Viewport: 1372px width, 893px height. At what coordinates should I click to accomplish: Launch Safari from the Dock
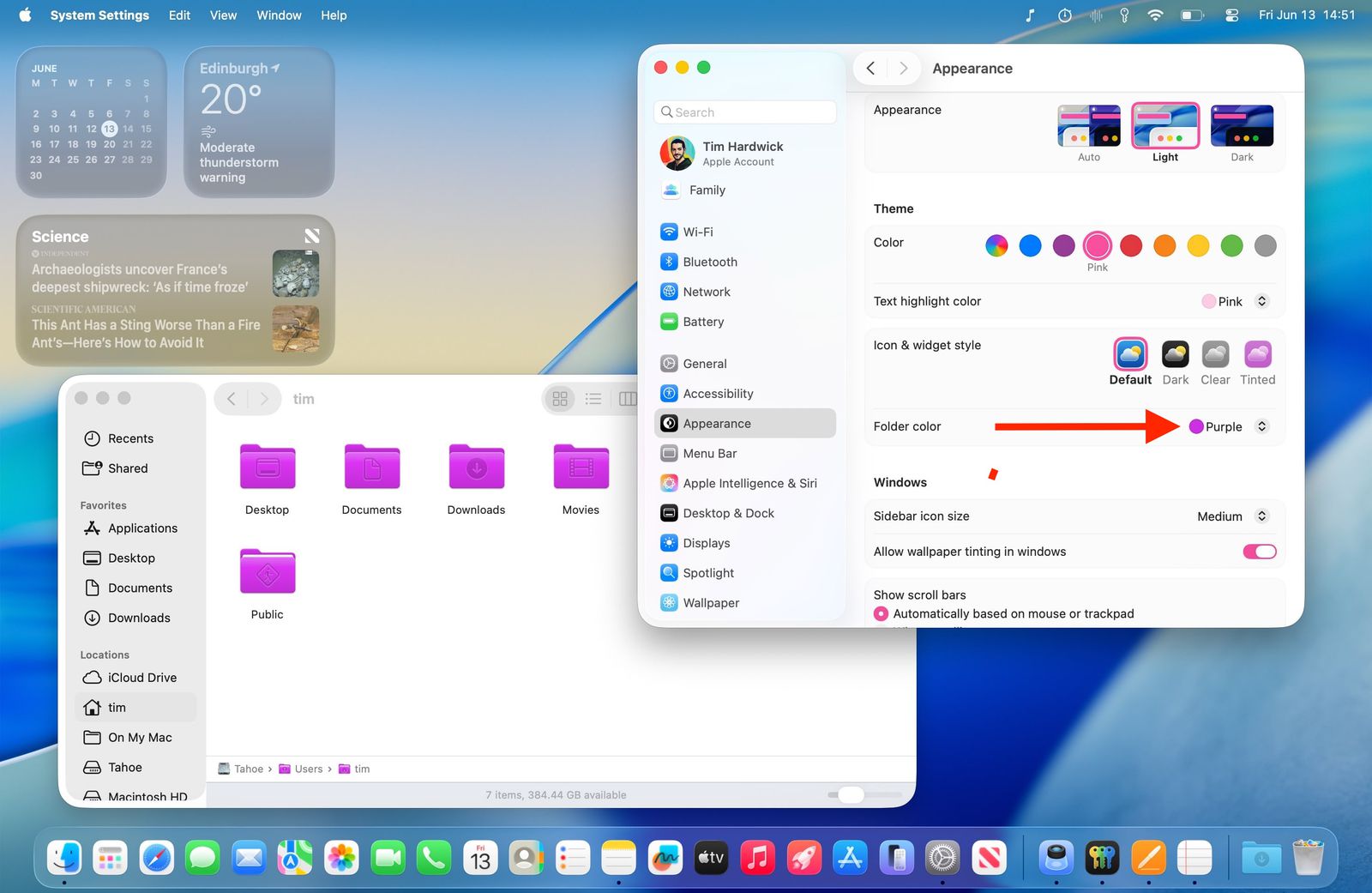(157, 857)
